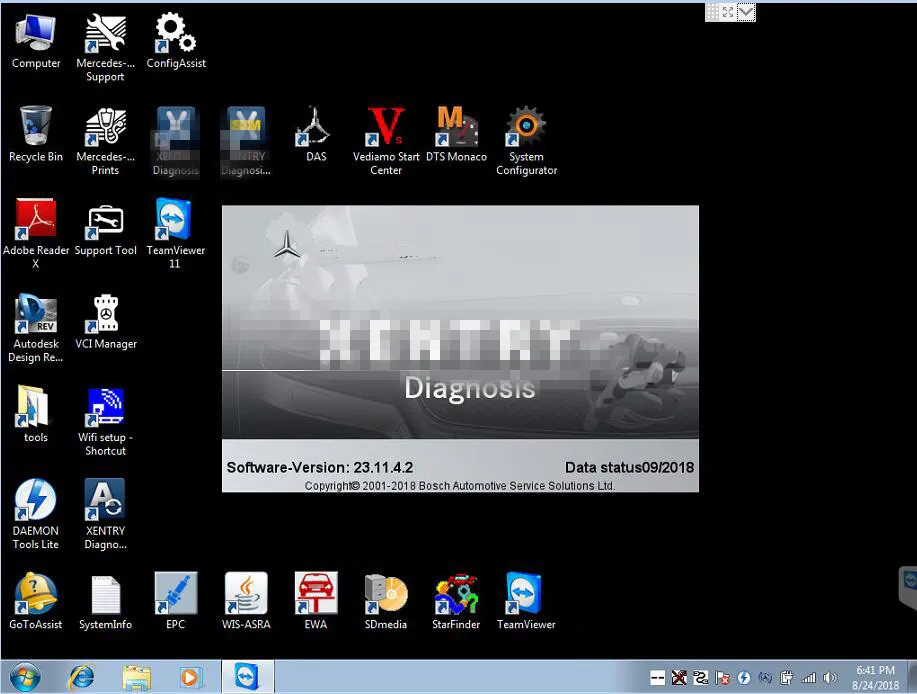Switch to the TeamViewer taskbar window
Screen dimensions: 917x694
coord(247,677)
